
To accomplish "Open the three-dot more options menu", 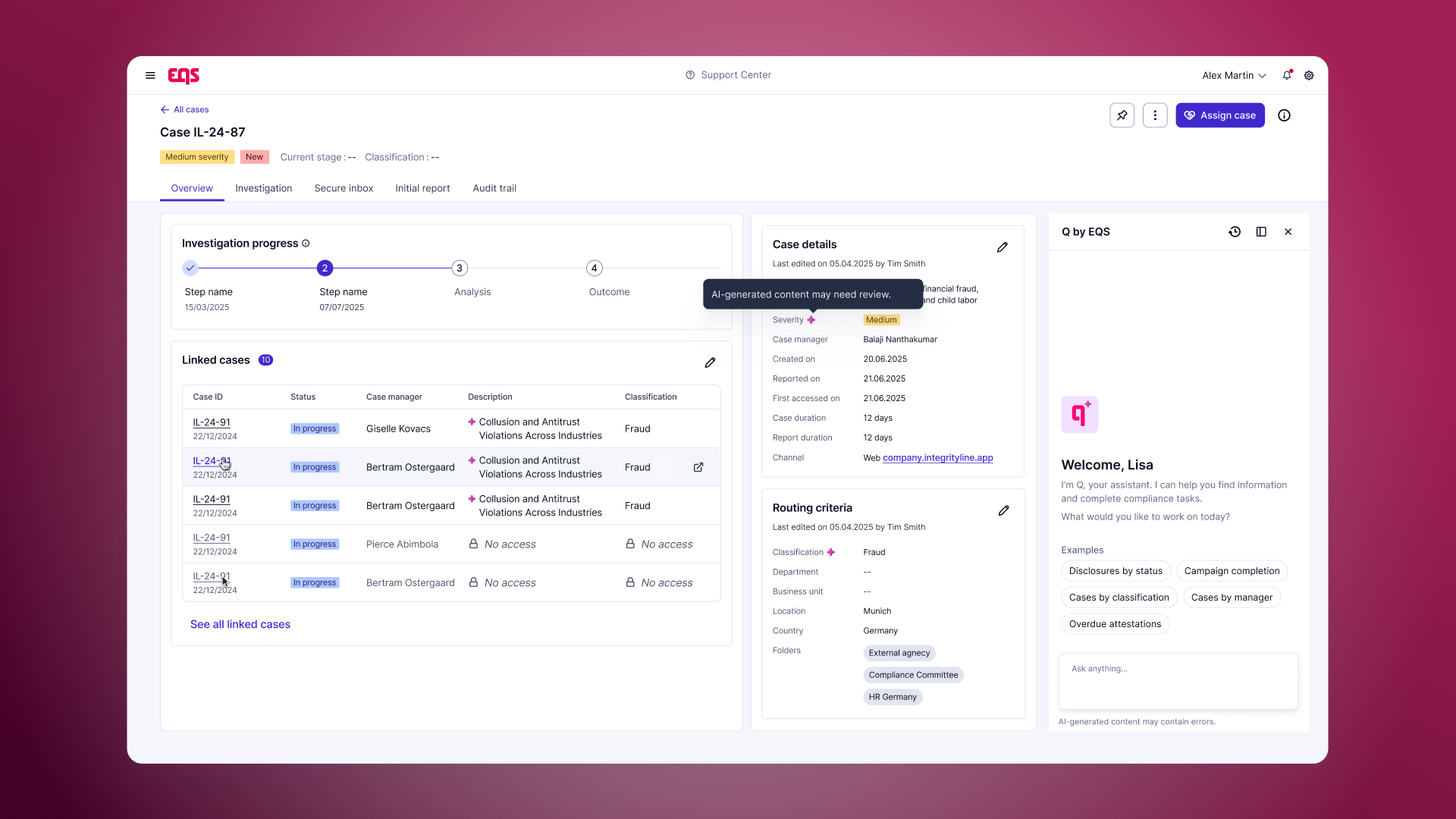I will point(1155,115).
